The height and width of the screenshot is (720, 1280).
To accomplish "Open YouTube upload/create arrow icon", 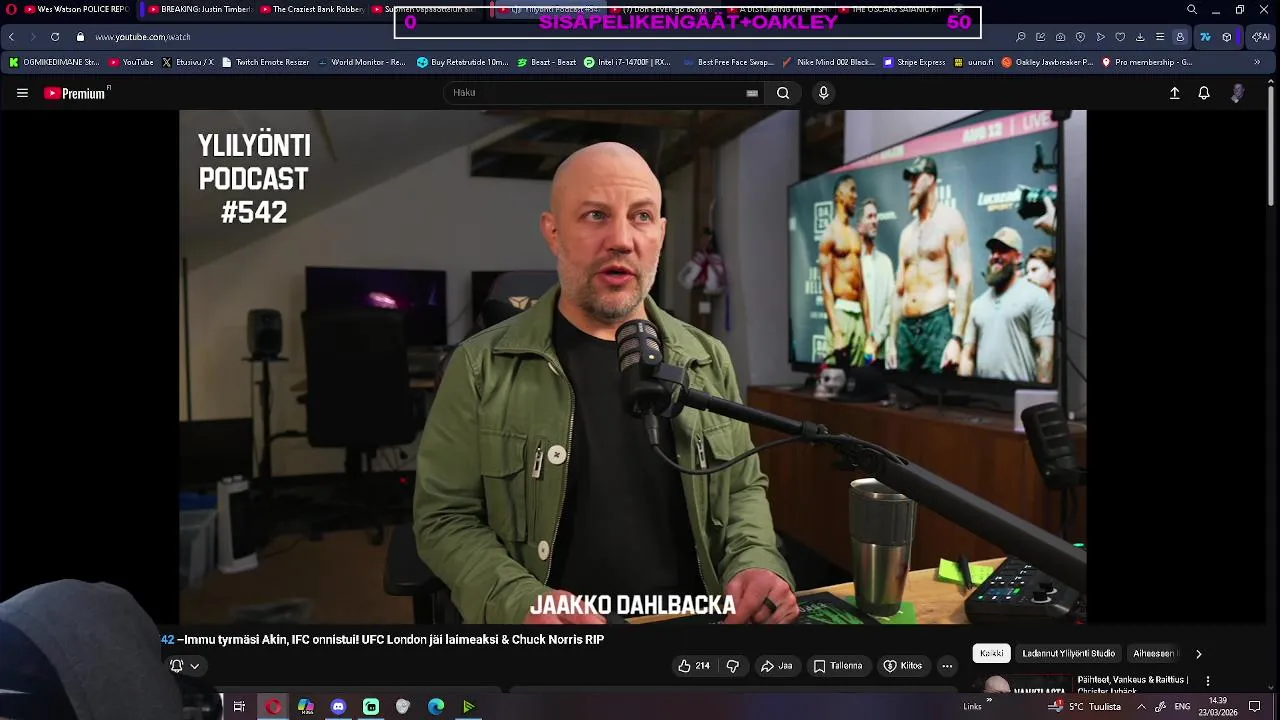I will click(x=1175, y=93).
